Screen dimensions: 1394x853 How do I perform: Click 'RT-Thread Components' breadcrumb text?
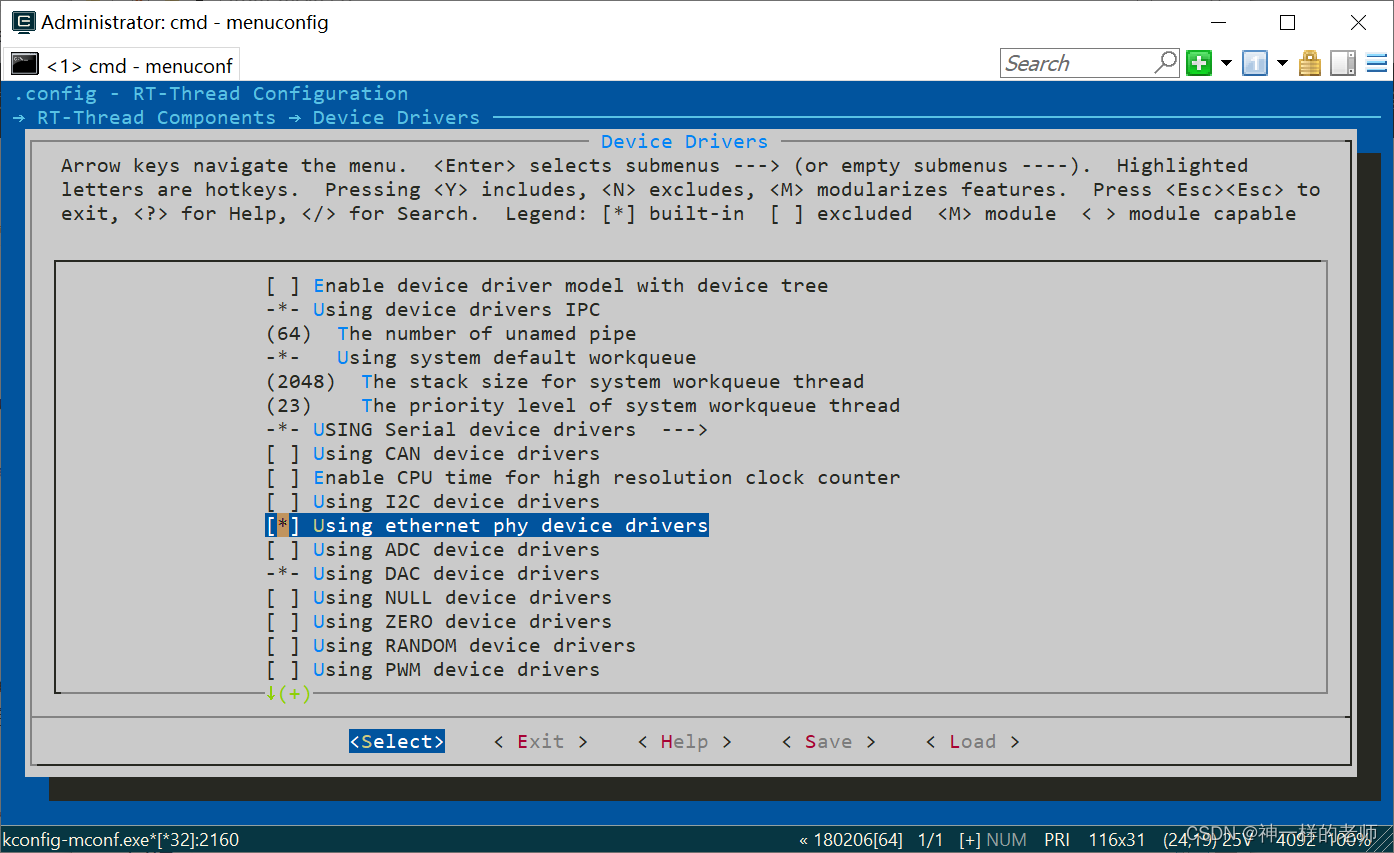click(x=156, y=117)
